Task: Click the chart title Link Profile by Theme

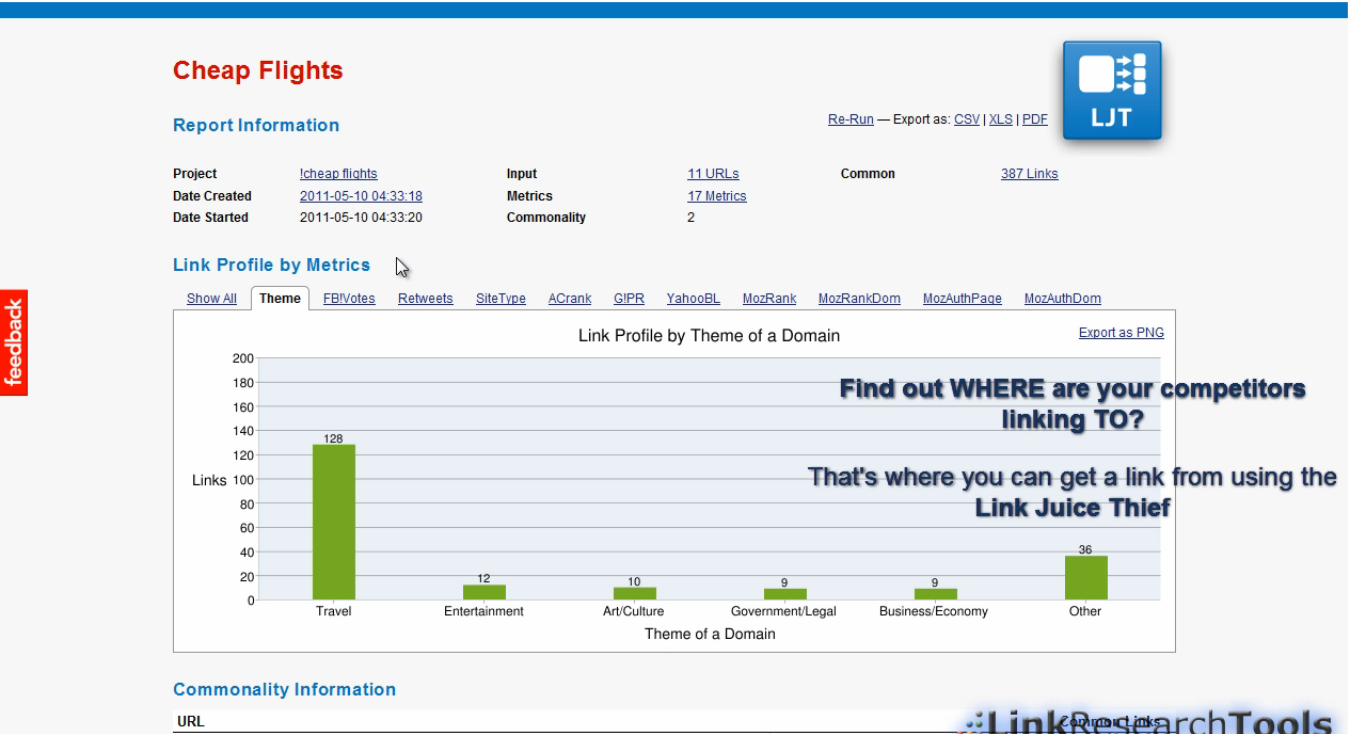Action: (x=709, y=336)
